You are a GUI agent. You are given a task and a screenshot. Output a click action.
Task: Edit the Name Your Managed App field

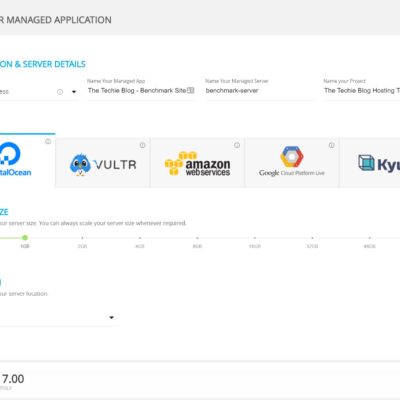click(141, 90)
